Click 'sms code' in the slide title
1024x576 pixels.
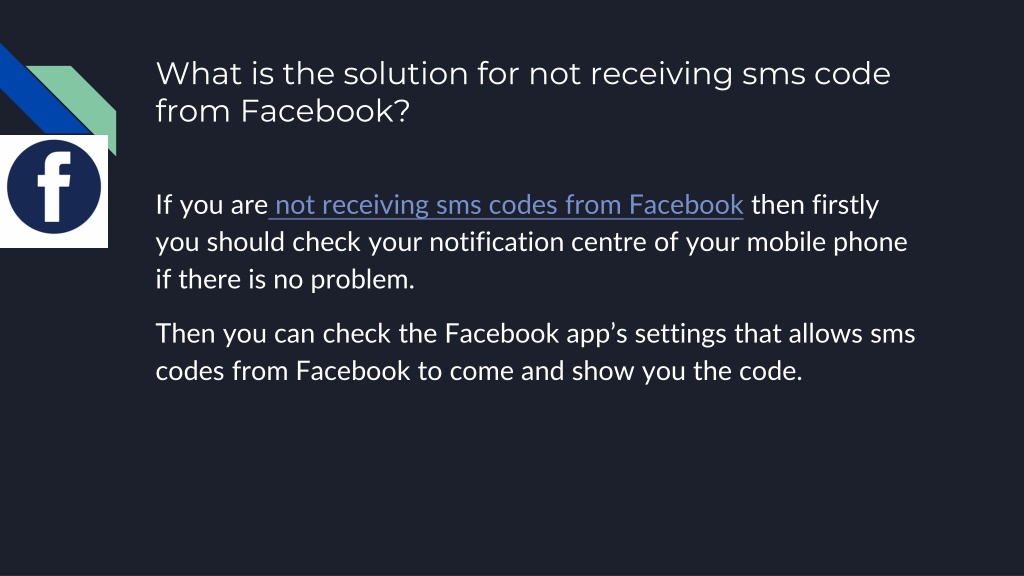coord(816,73)
